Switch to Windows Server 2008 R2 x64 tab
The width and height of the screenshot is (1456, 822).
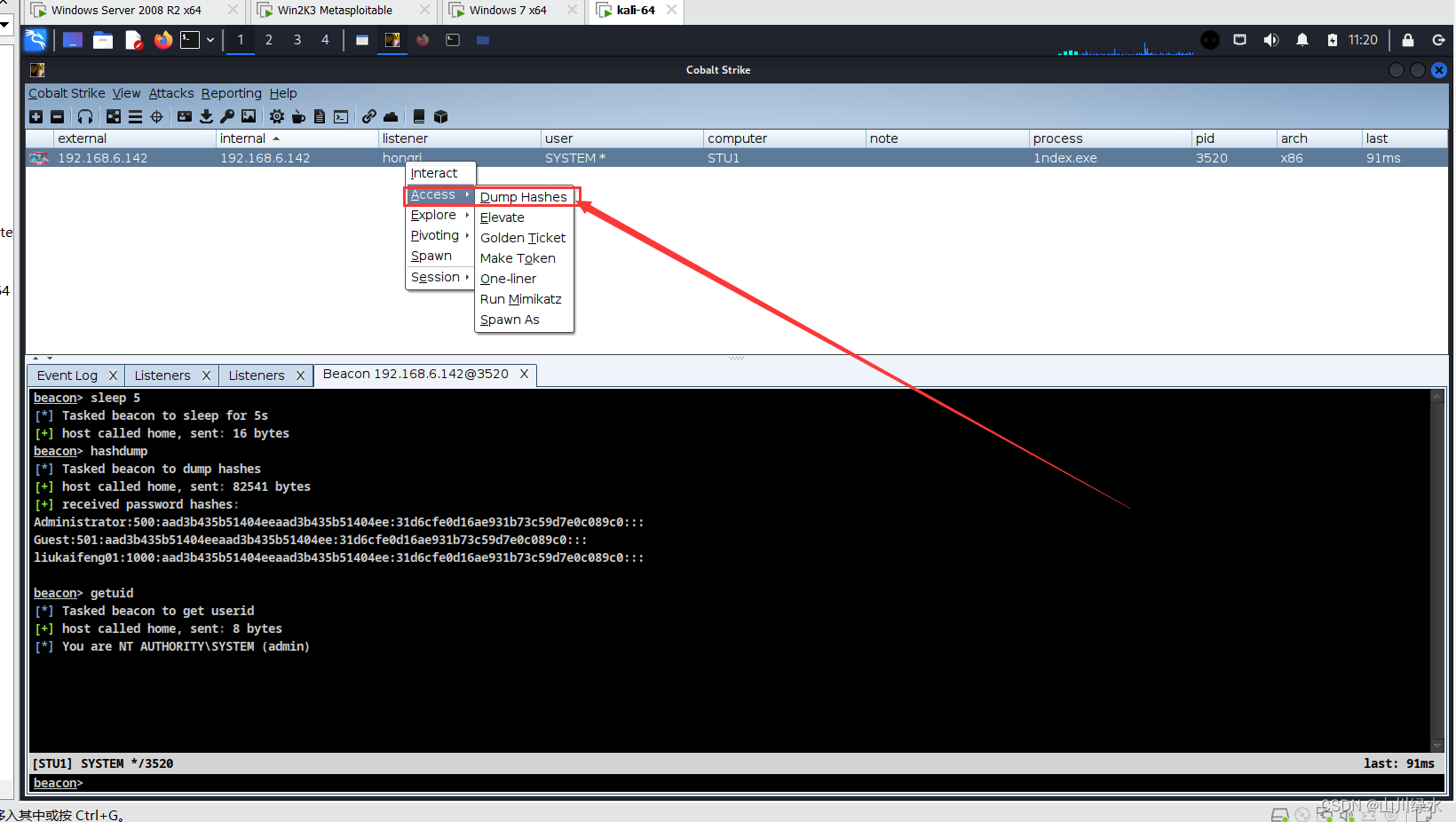click(x=126, y=11)
